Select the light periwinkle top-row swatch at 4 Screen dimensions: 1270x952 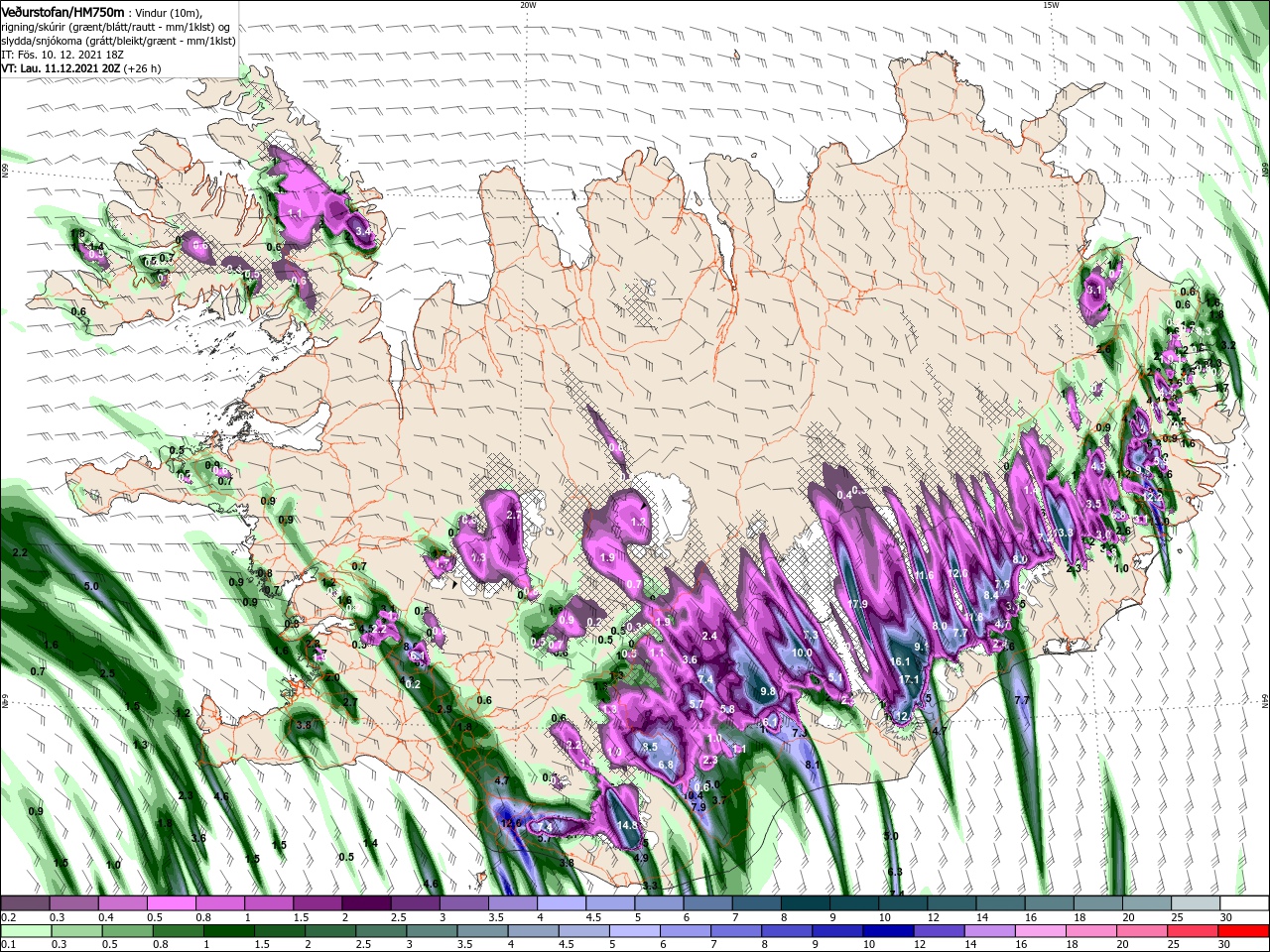point(561,902)
